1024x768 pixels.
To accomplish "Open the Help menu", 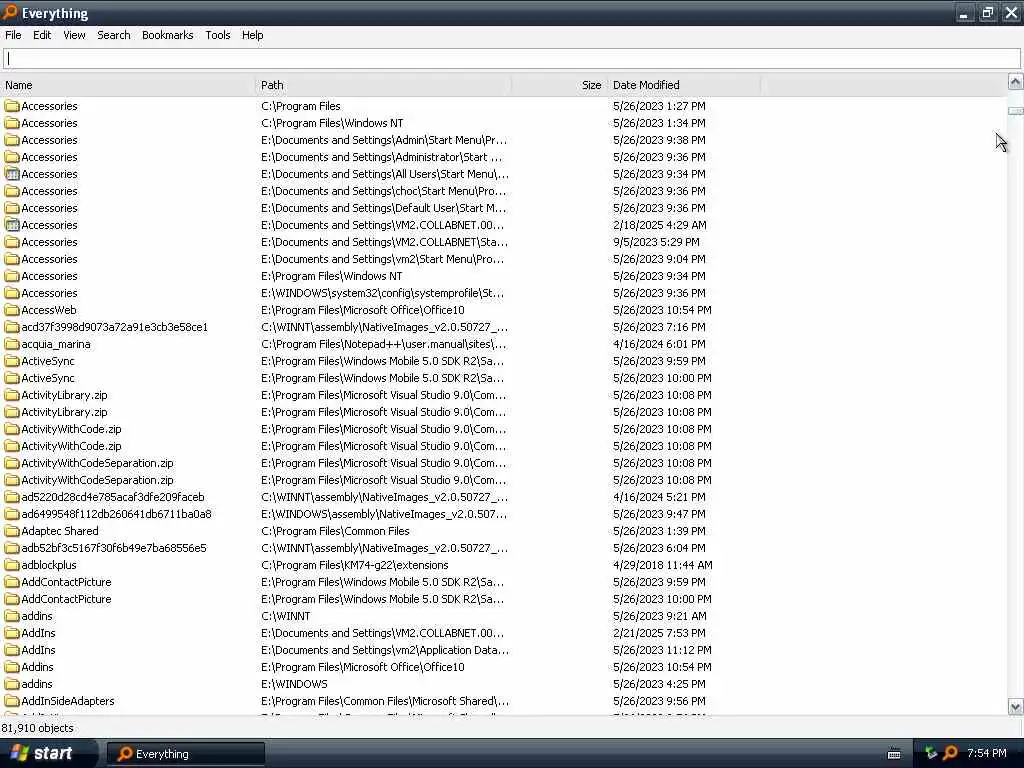I will 252,35.
